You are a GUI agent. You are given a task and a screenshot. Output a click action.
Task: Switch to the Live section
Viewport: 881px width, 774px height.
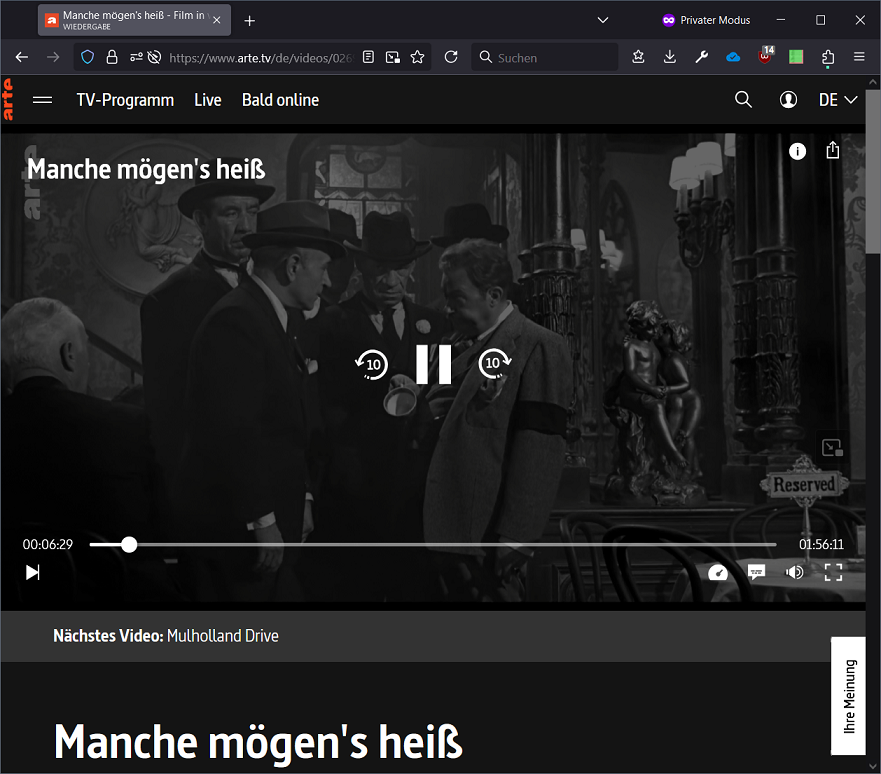[x=207, y=99]
